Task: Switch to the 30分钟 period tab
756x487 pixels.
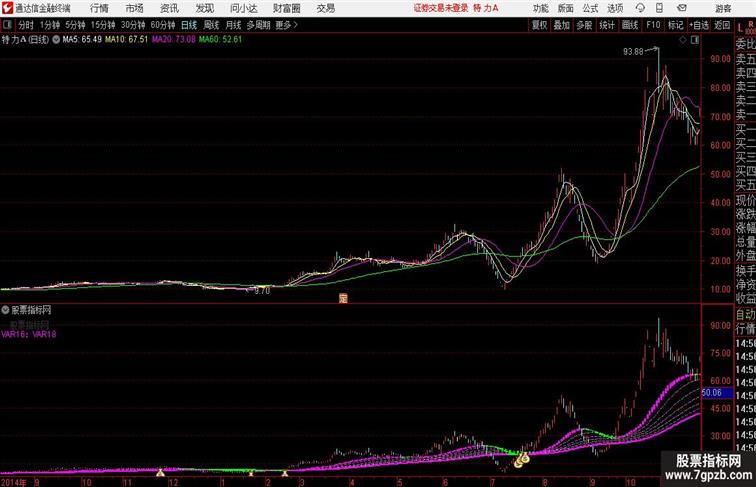Action: pyautogui.click(x=133, y=25)
